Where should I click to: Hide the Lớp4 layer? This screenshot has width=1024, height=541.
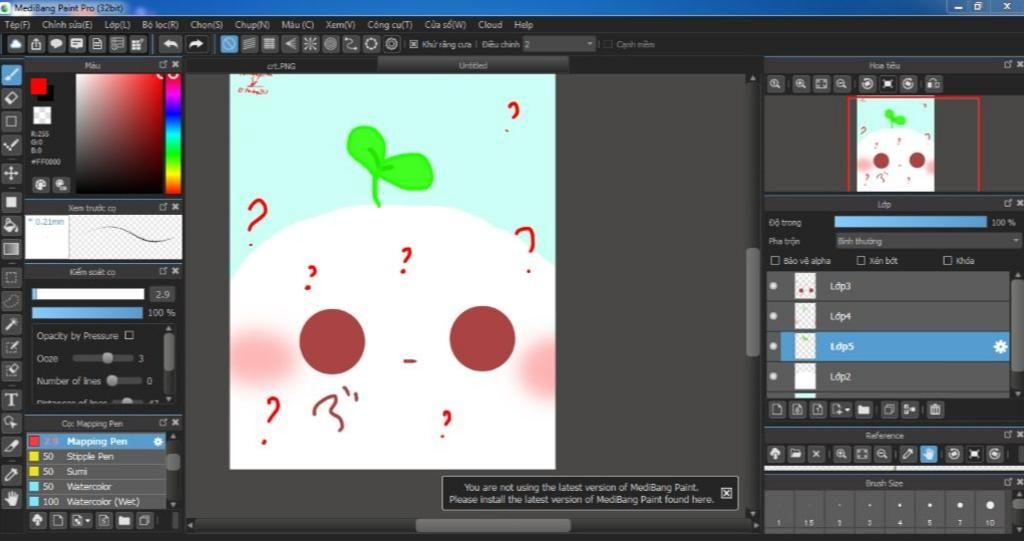pyautogui.click(x=774, y=316)
